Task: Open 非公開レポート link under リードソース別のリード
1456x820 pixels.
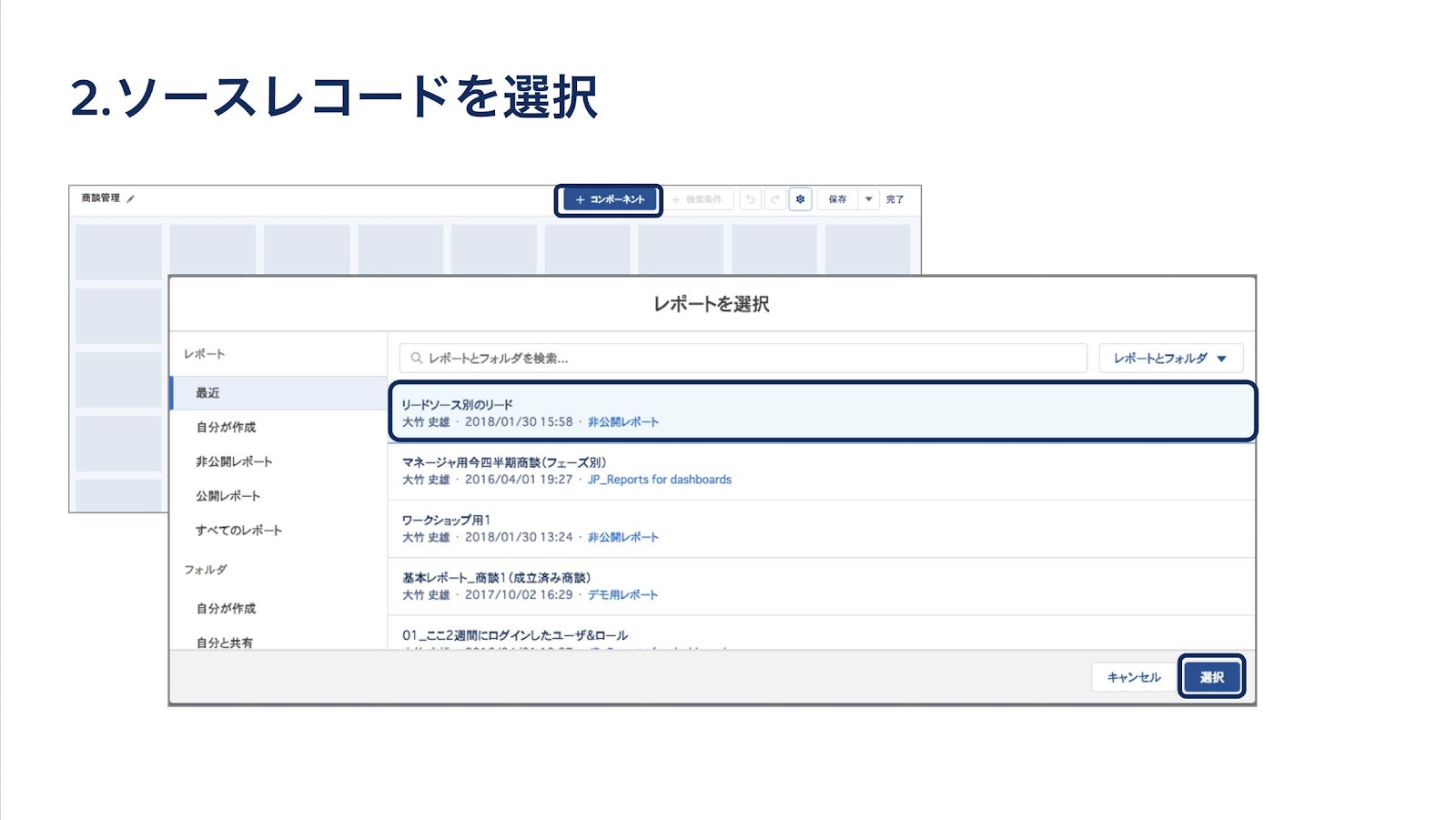Action: click(623, 422)
